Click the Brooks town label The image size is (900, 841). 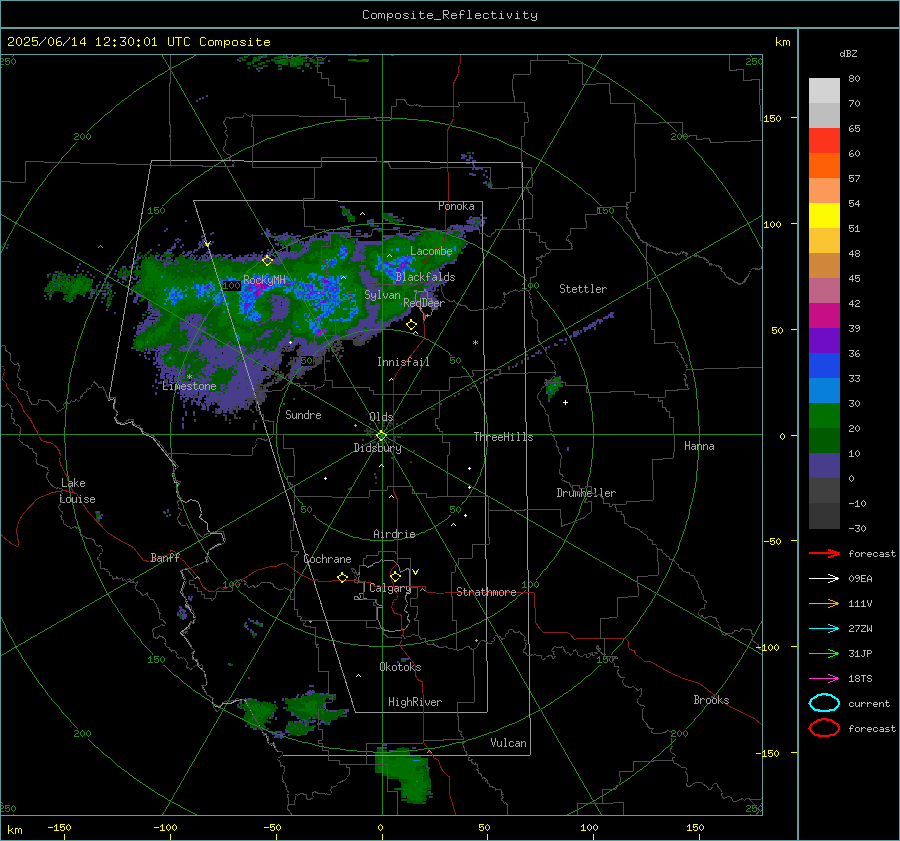pos(711,700)
